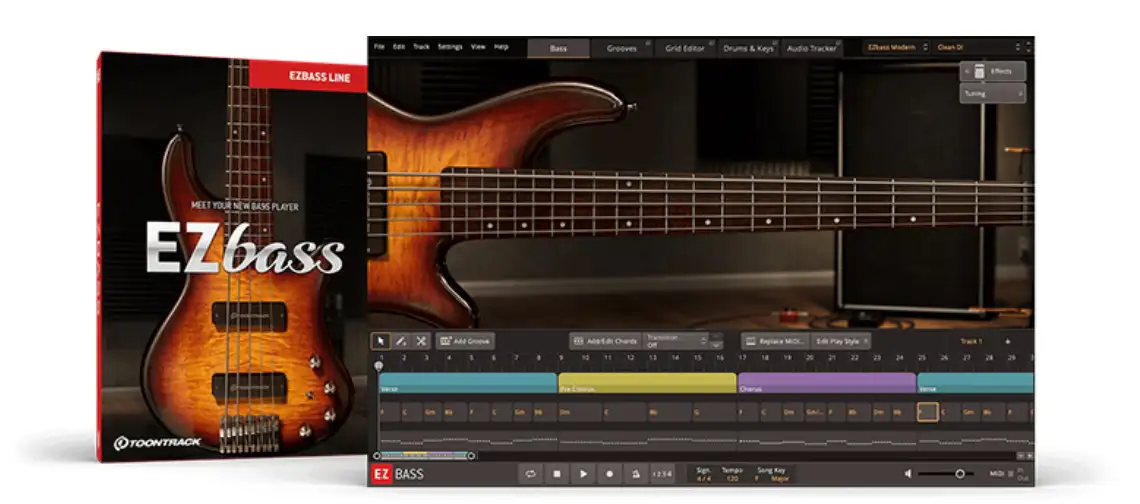
Task: Open the Settings menu
Action: pyautogui.click(x=450, y=47)
